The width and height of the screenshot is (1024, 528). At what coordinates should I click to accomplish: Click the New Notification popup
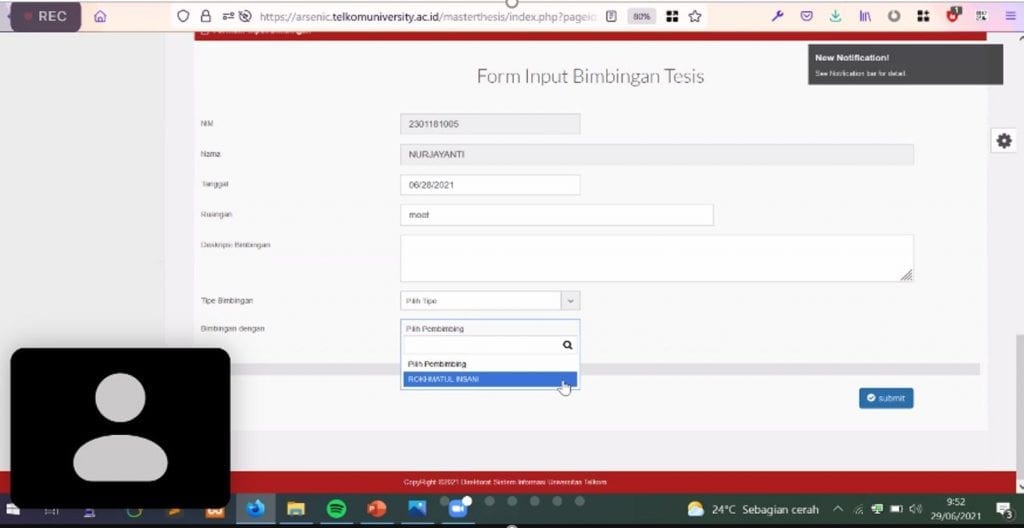click(904, 65)
